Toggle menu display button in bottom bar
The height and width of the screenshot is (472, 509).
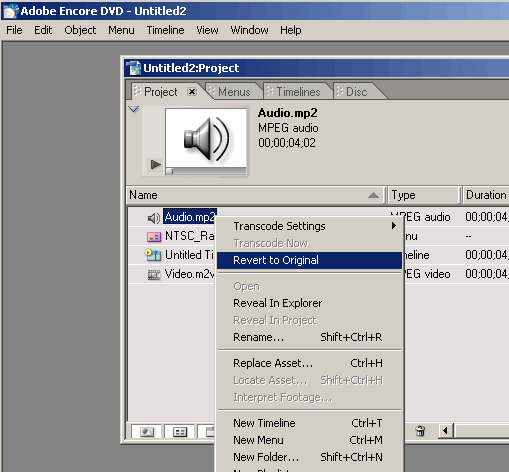(x=179, y=432)
